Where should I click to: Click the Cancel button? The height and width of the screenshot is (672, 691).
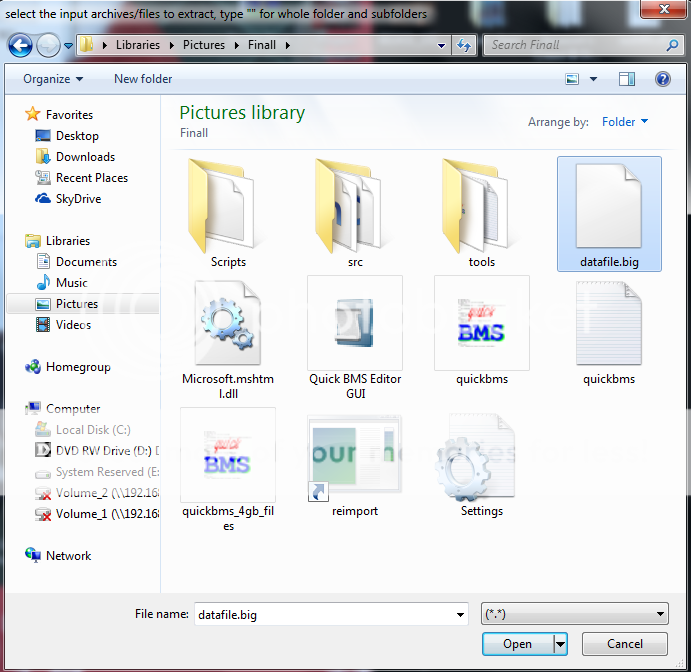(625, 644)
